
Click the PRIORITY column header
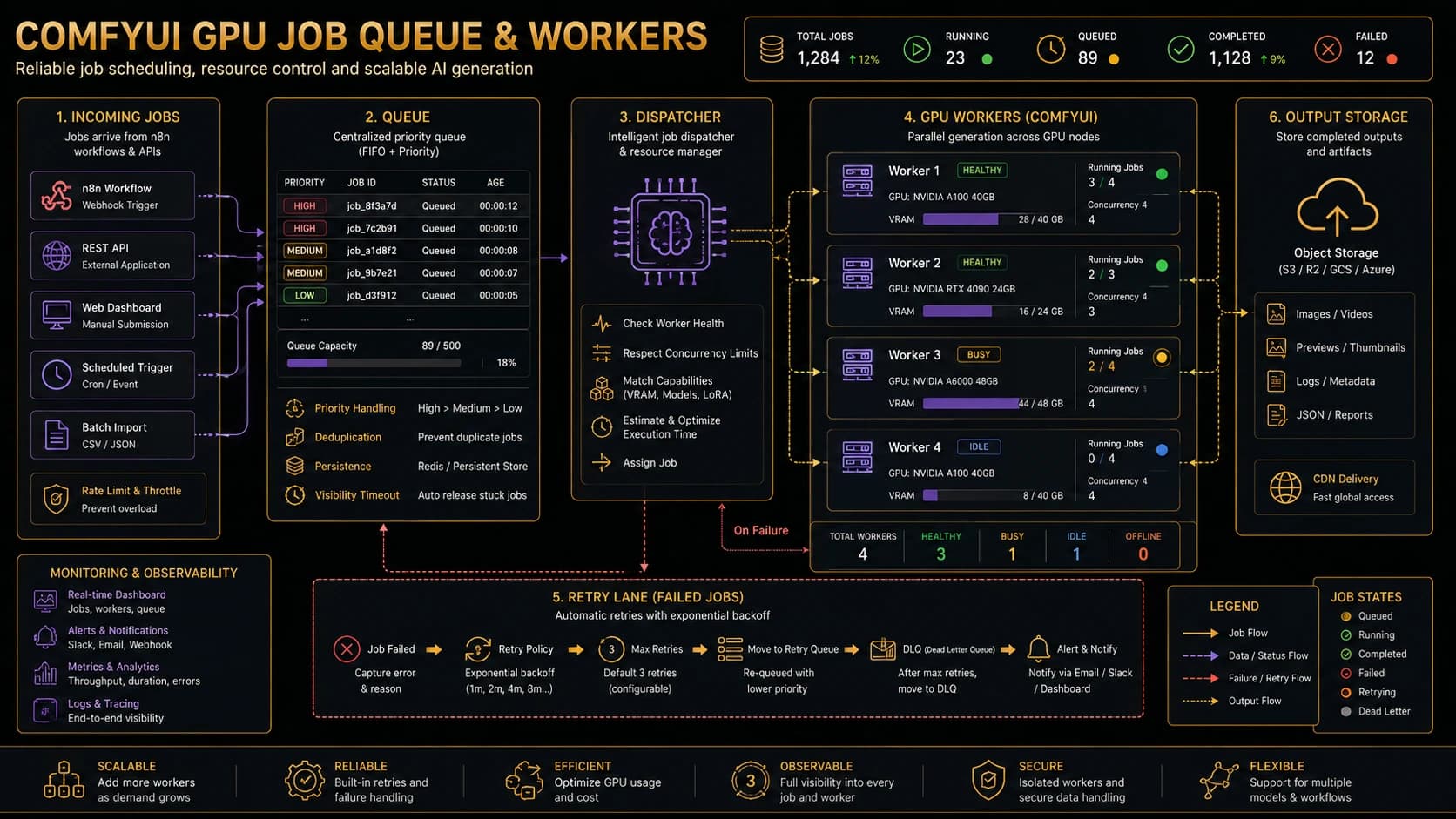pos(305,183)
